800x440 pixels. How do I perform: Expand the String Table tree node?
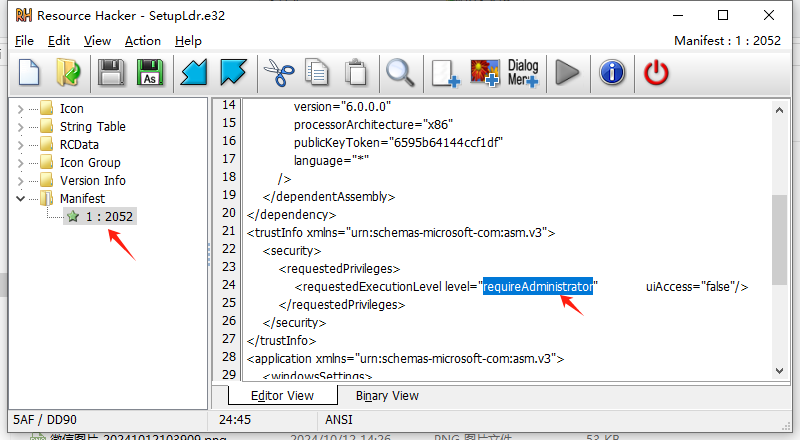coord(21,127)
